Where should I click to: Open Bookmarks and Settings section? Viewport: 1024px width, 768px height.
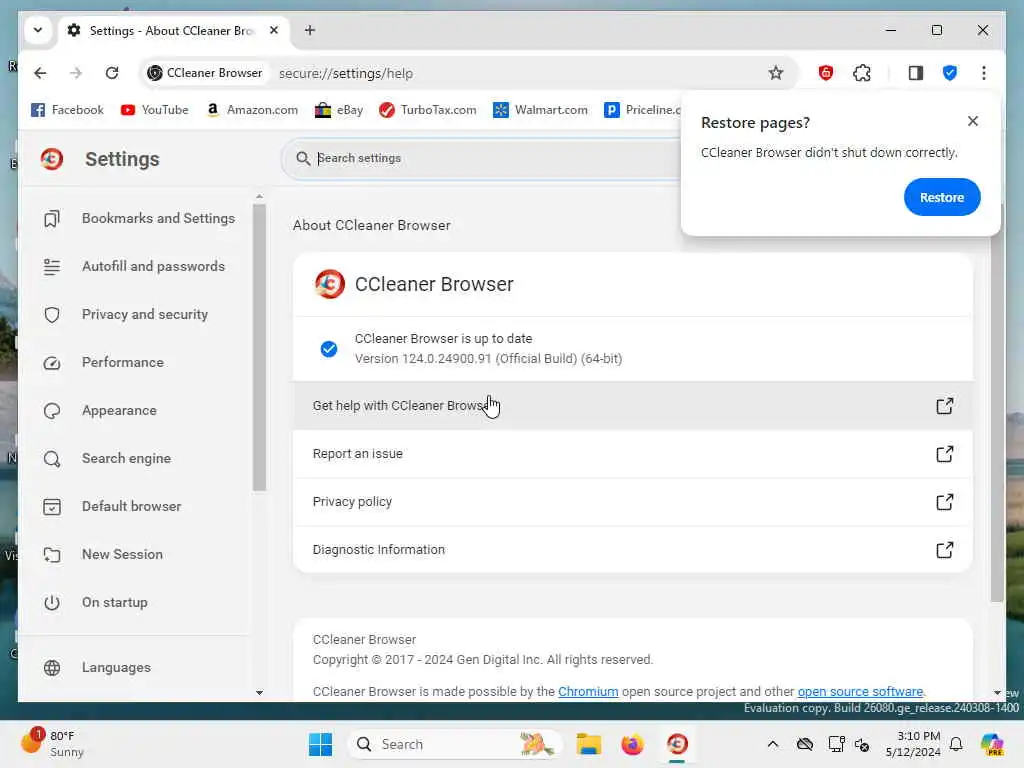(x=137, y=218)
